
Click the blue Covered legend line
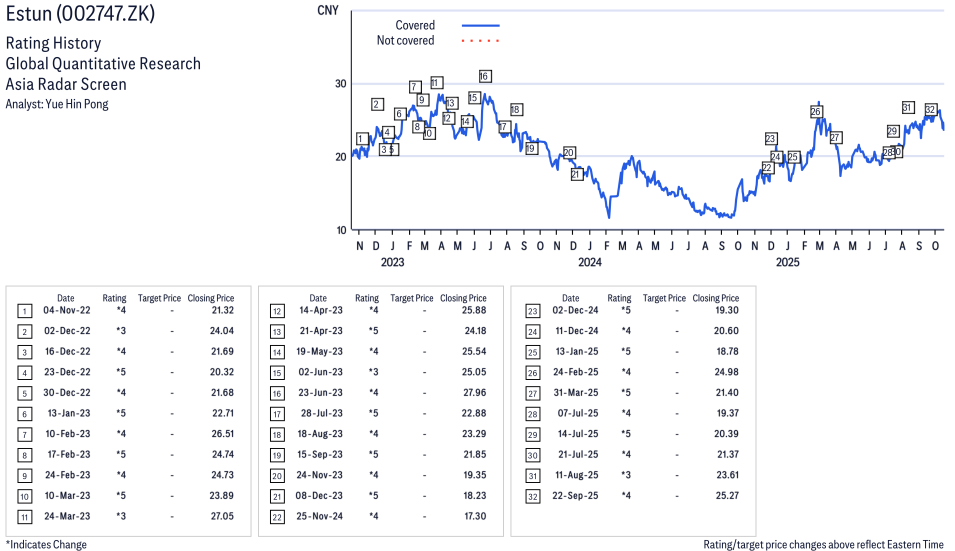click(x=480, y=25)
